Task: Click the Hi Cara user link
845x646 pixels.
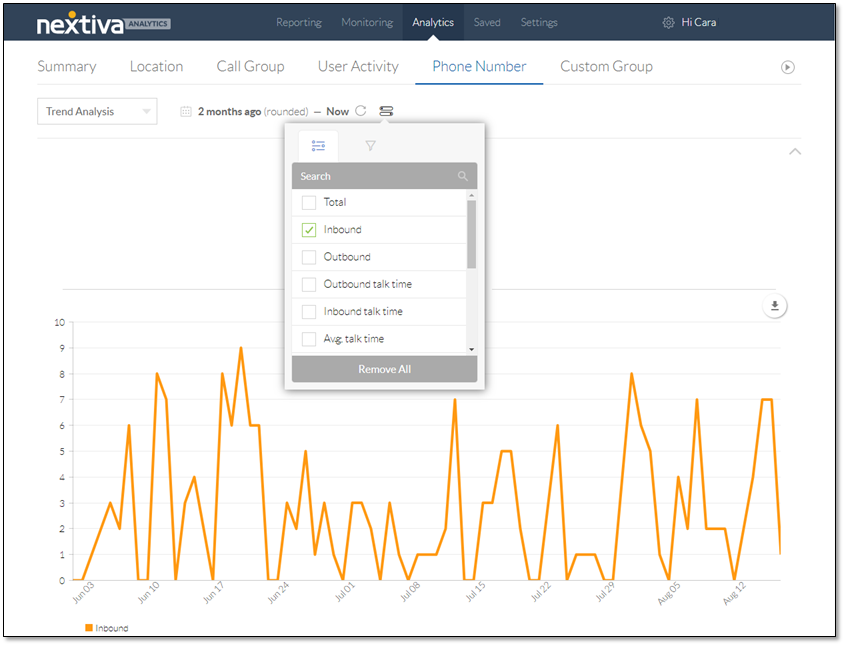Action: (x=698, y=23)
